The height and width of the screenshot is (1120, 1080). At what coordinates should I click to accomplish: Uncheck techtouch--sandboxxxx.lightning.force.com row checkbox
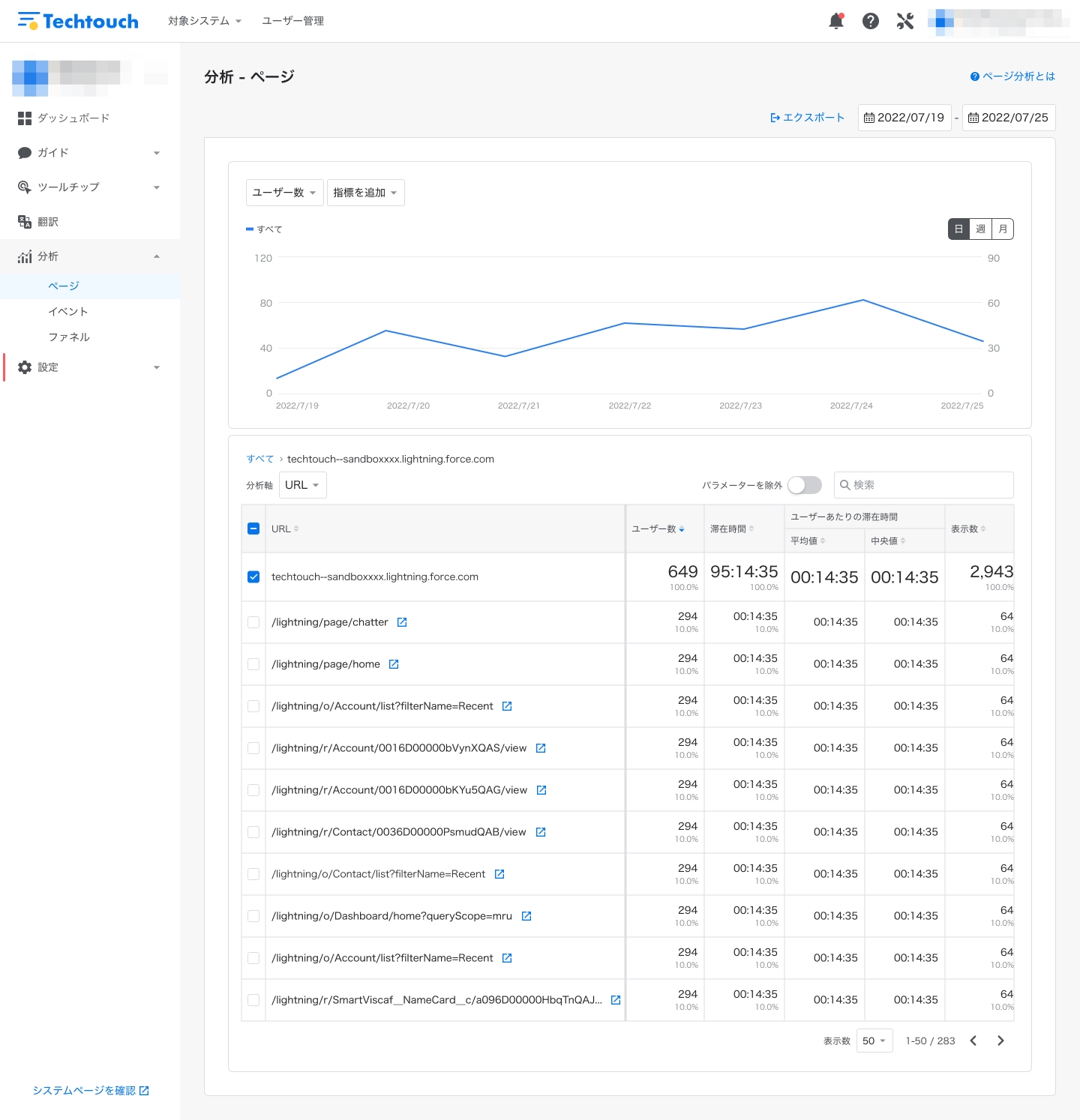[x=253, y=576]
